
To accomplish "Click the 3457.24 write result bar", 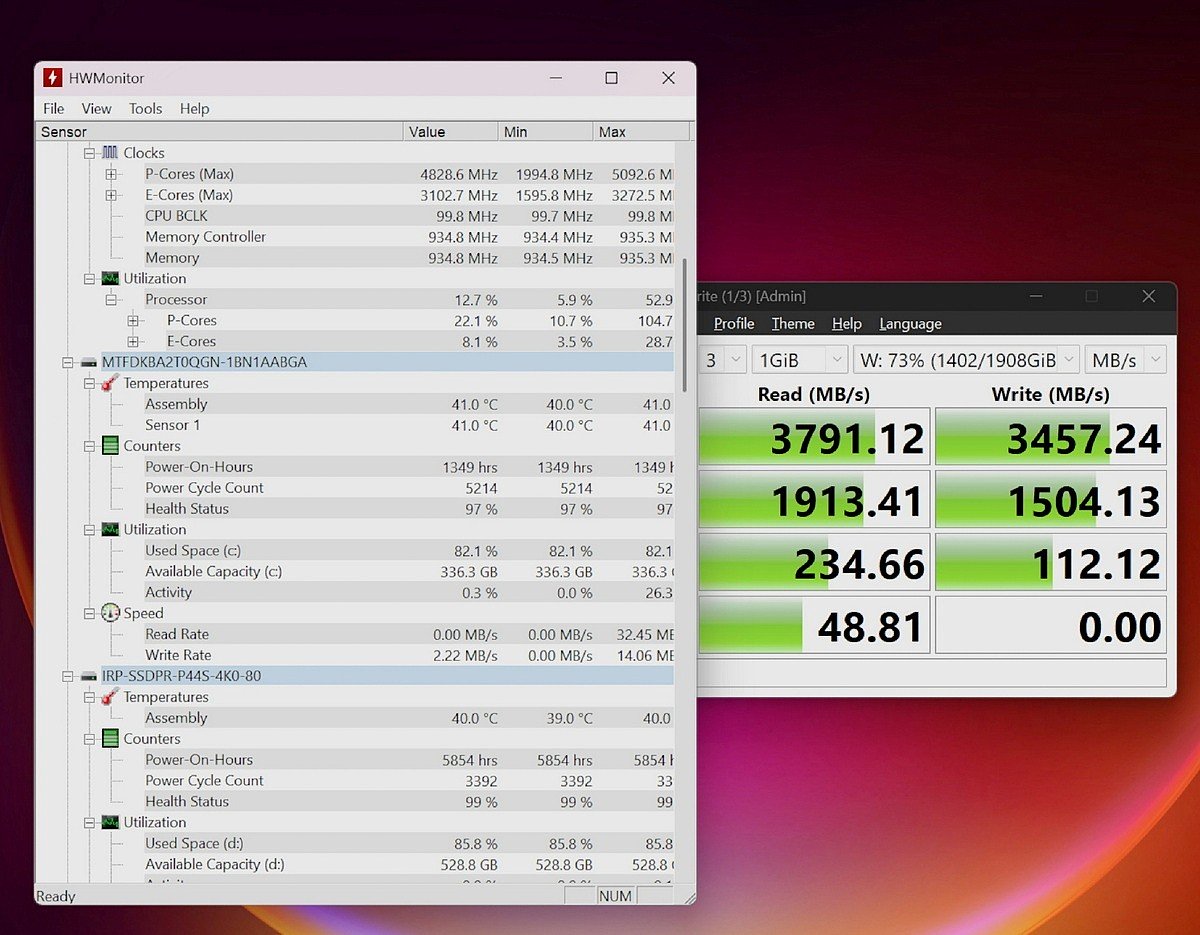I will (1050, 437).
